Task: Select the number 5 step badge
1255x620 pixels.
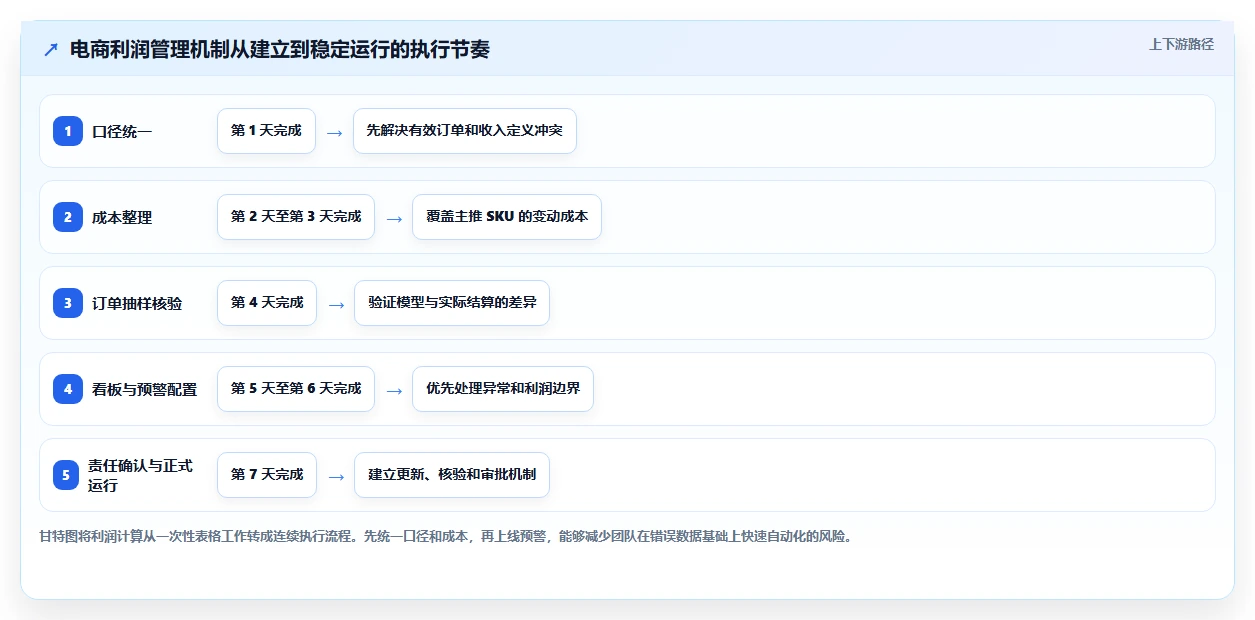Action: tap(67, 475)
